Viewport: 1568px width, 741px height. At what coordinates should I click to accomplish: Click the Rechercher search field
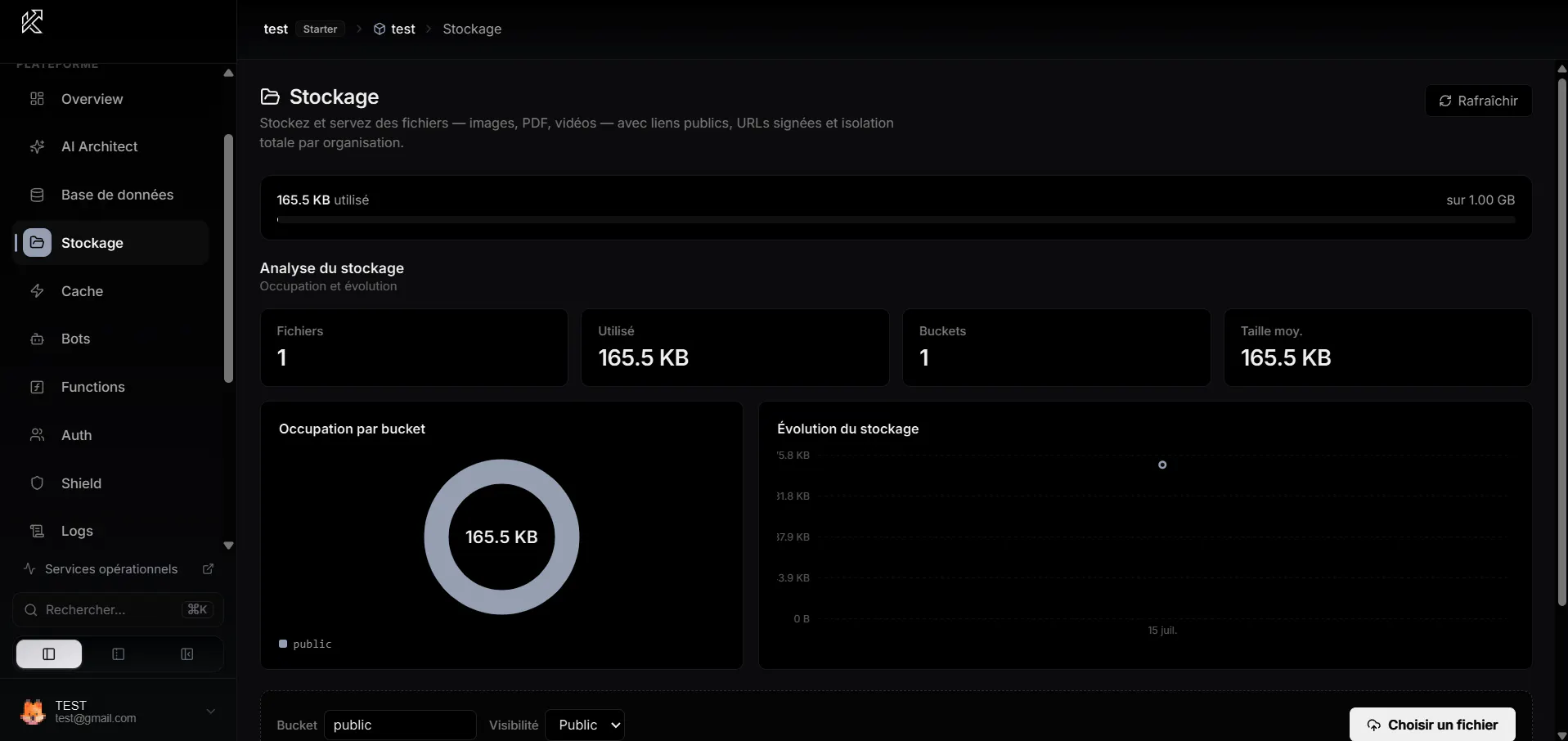[x=119, y=610]
